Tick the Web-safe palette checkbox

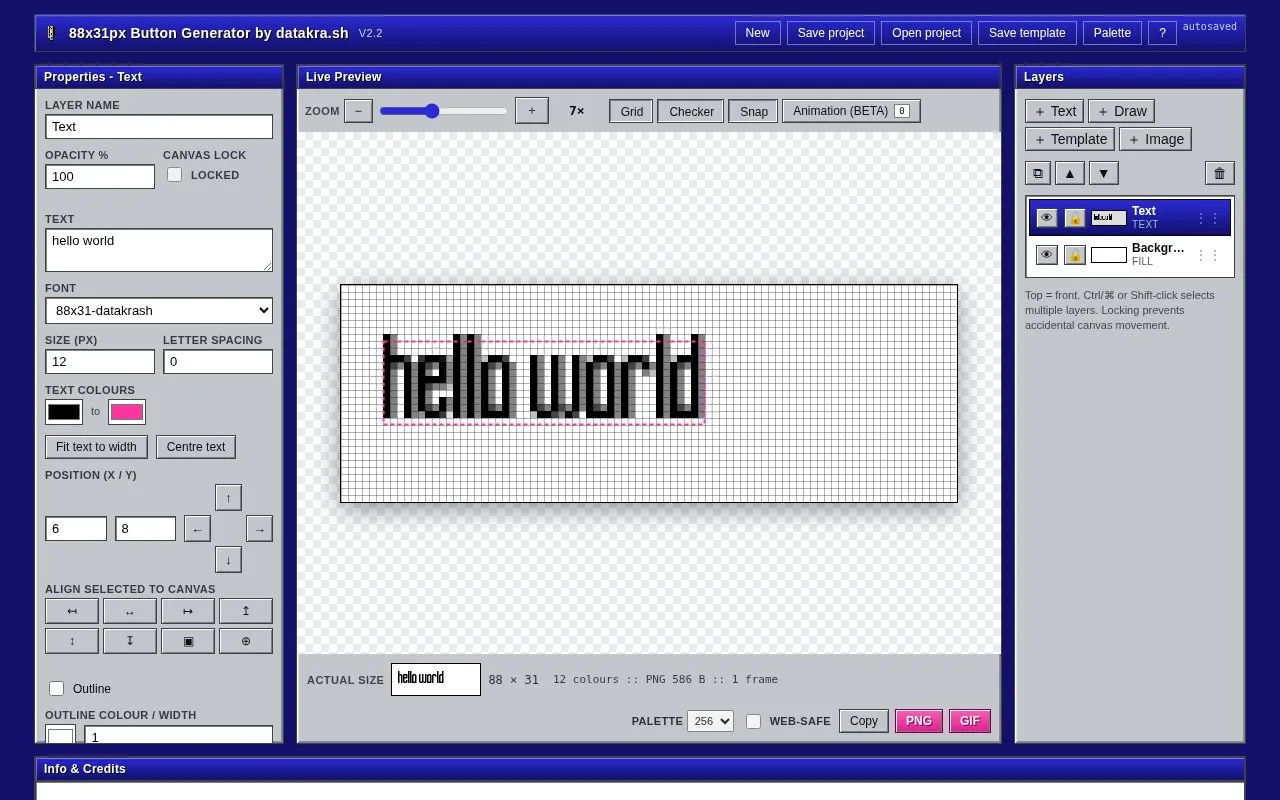point(754,721)
